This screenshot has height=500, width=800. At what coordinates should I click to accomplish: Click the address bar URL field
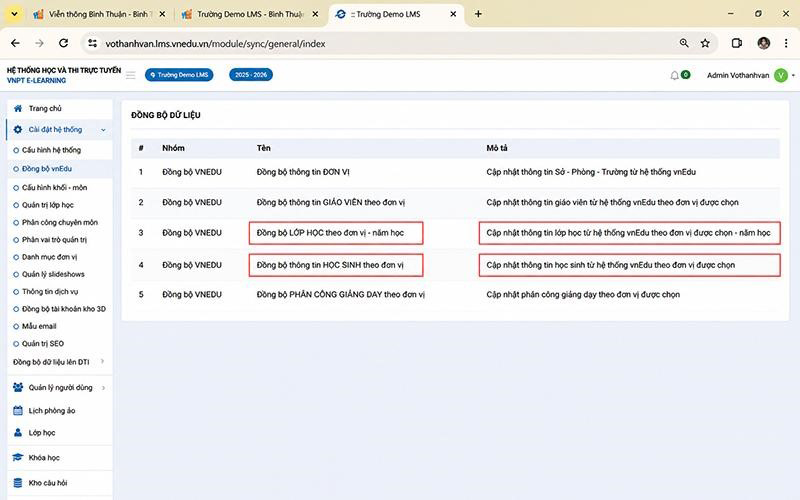[x=388, y=43]
